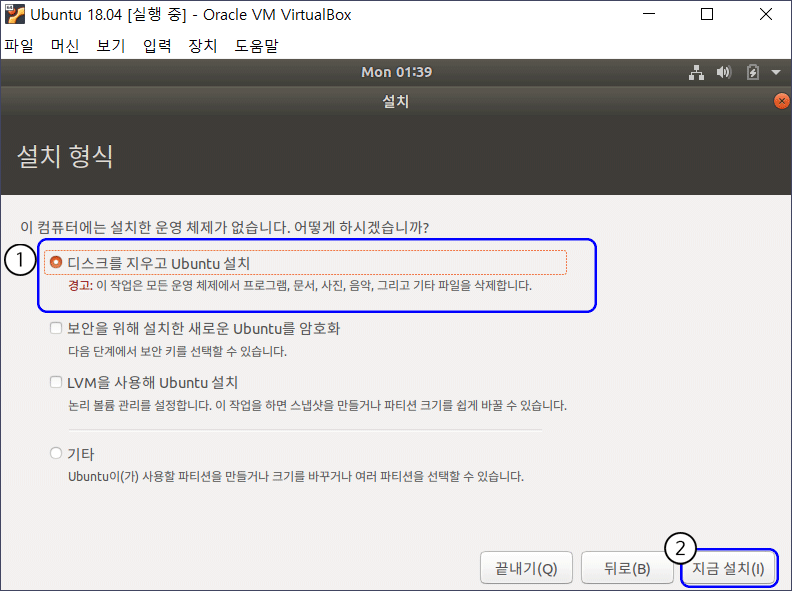Click the text '다음 단계에서 보안 키를 선택할 수 있습니다.'

(x=177, y=351)
